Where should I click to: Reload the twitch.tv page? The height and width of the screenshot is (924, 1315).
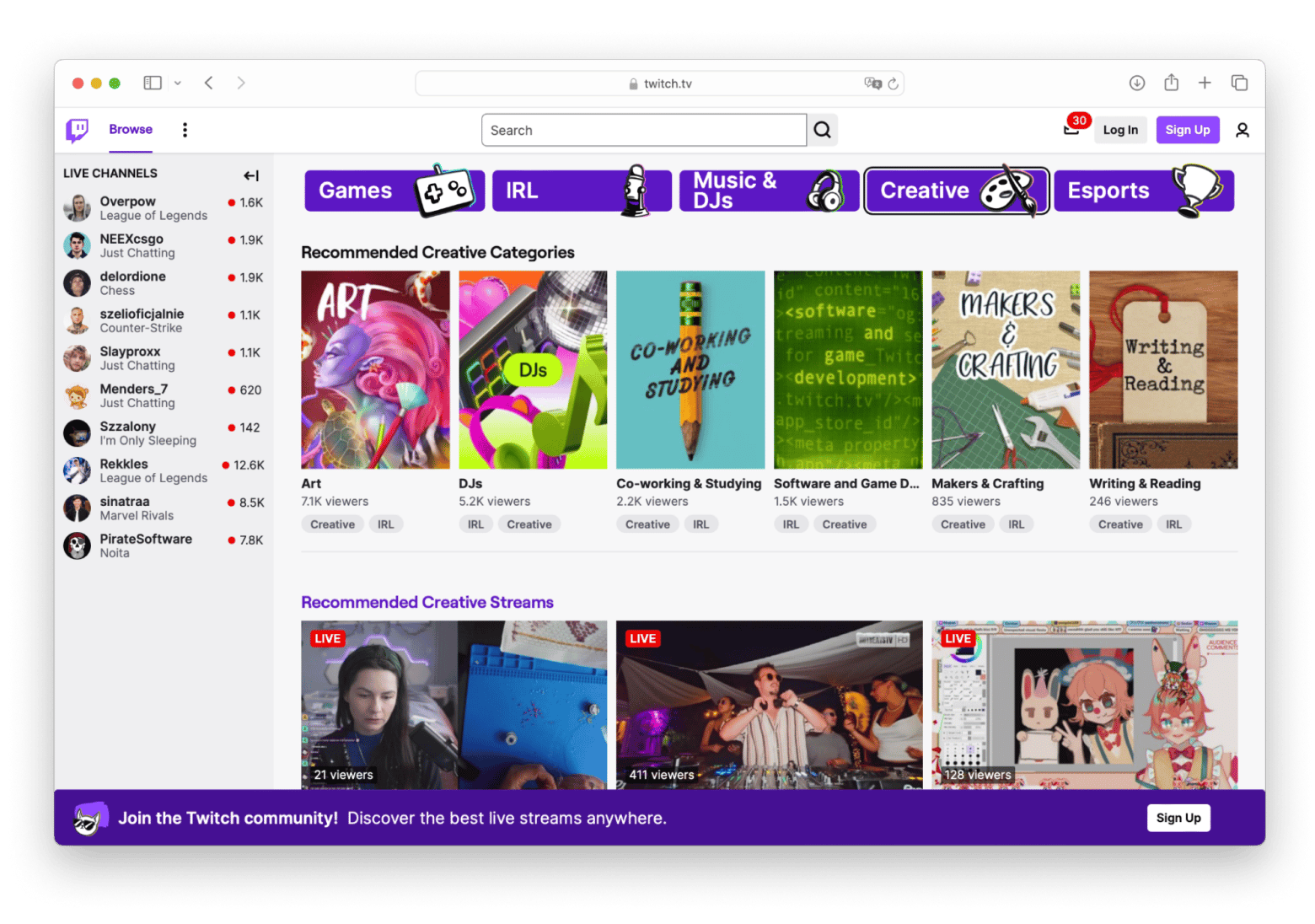click(893, 83)
